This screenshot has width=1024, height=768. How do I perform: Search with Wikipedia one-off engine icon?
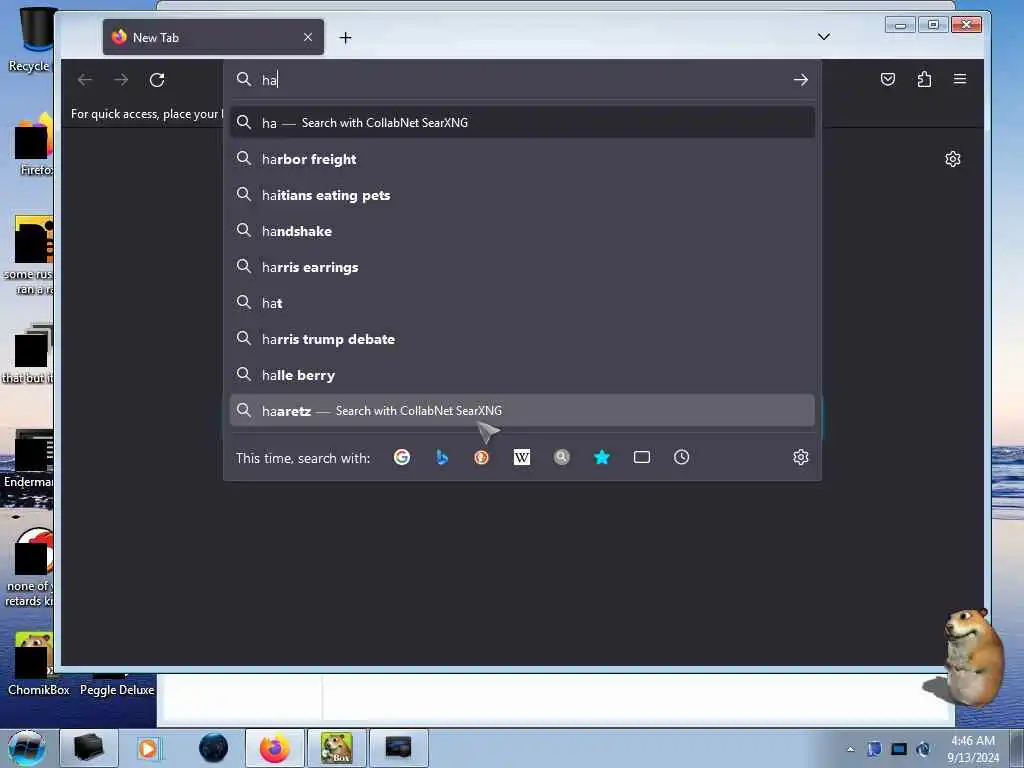click(x=521, y=457)
